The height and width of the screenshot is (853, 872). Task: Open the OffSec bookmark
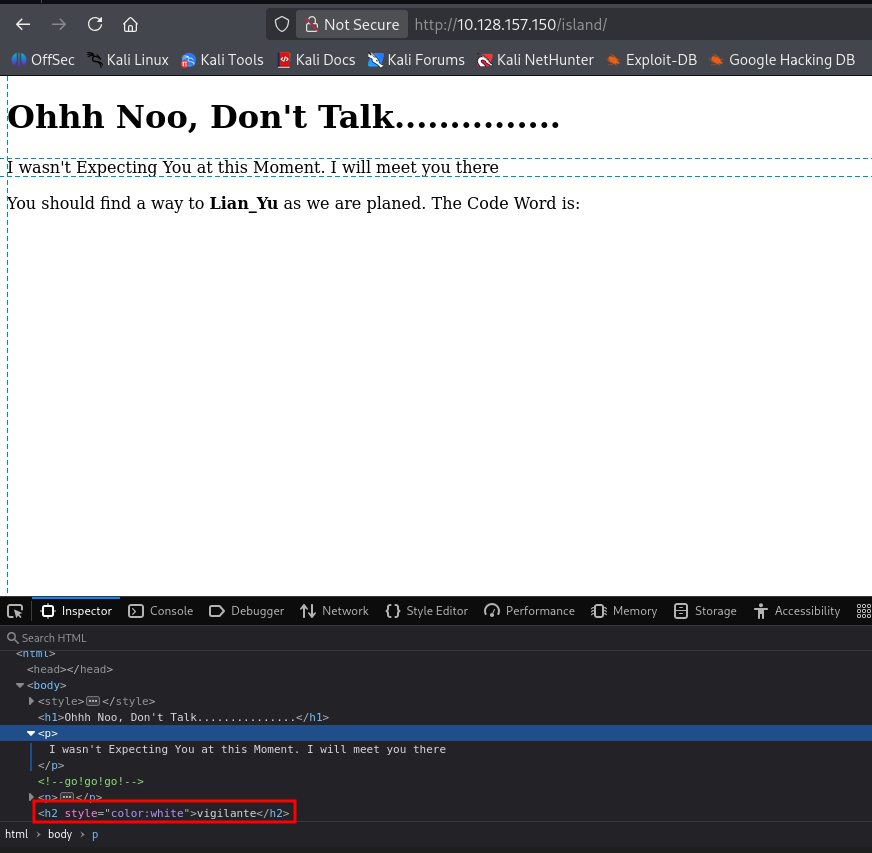[x=43, y=60]
